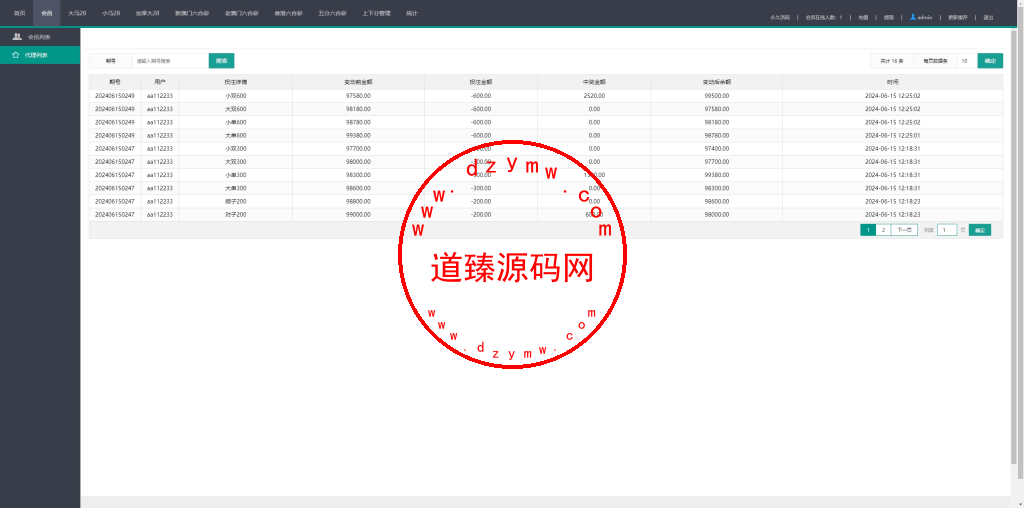
Task: Open 代理列表 in the sidebar
Action: pyautogui.click(x=40, y=56)
